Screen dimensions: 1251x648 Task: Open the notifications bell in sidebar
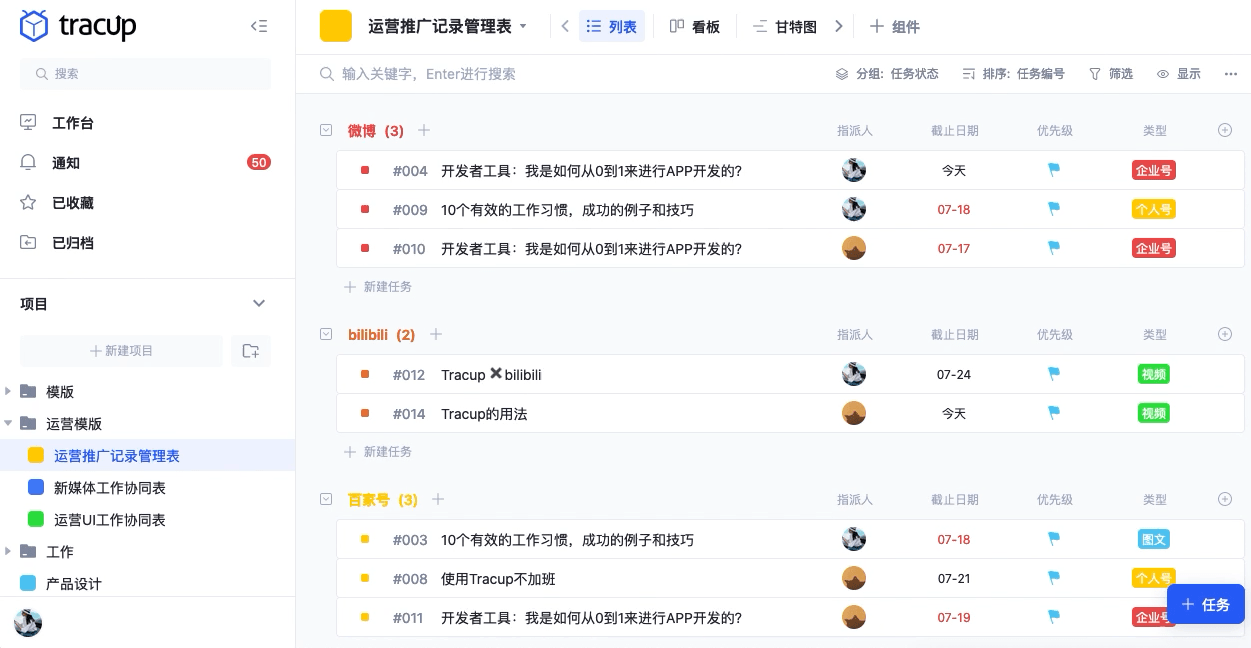66,163
